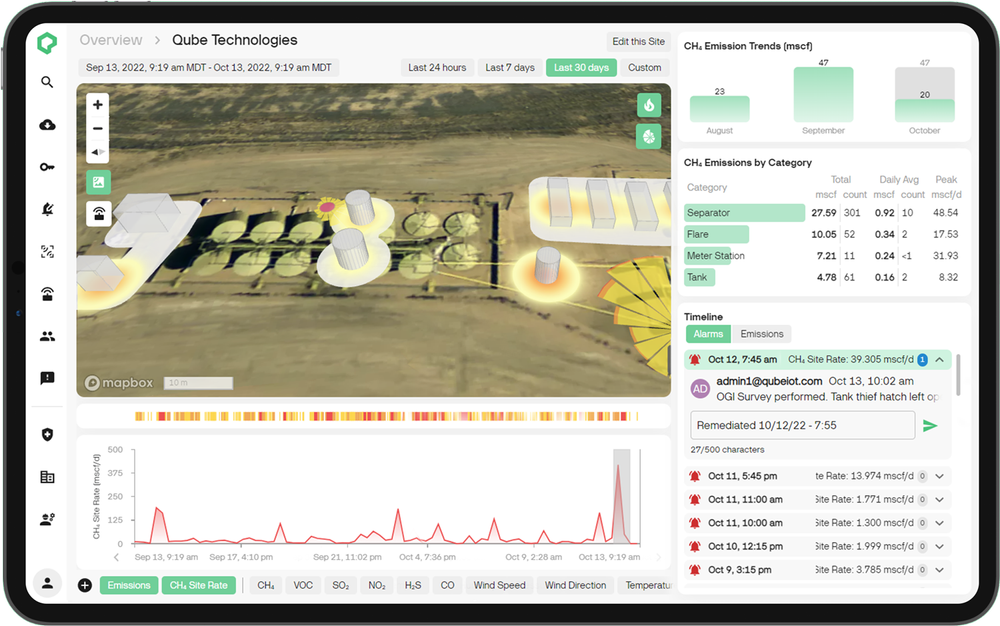Open the wind rose overlay on the map
The image size is (1000, 626).
[x=648, y=136]
